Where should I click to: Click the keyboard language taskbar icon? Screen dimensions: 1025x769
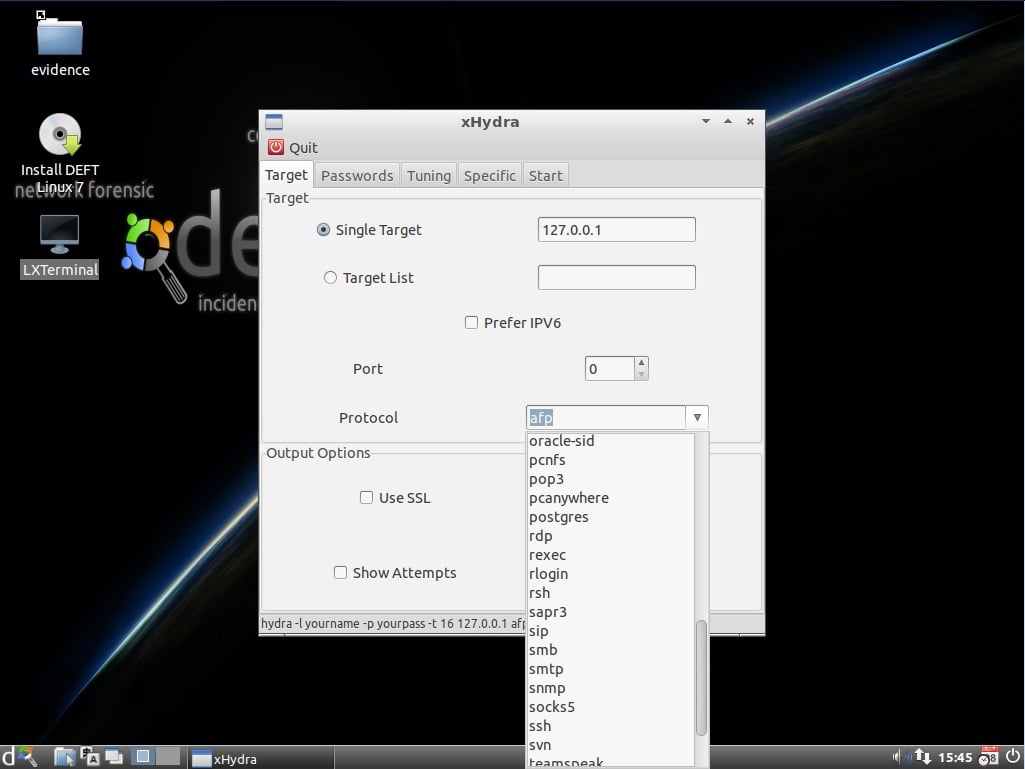click(x=90, y=757)
